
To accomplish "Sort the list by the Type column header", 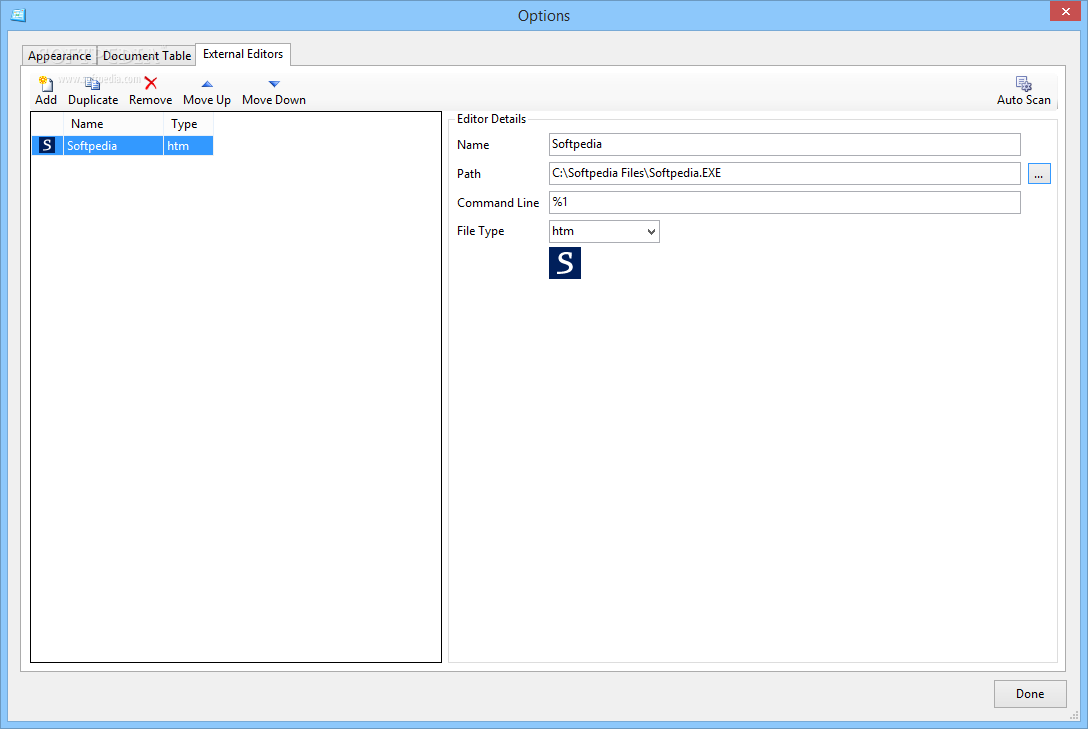I will click(188, 124).
